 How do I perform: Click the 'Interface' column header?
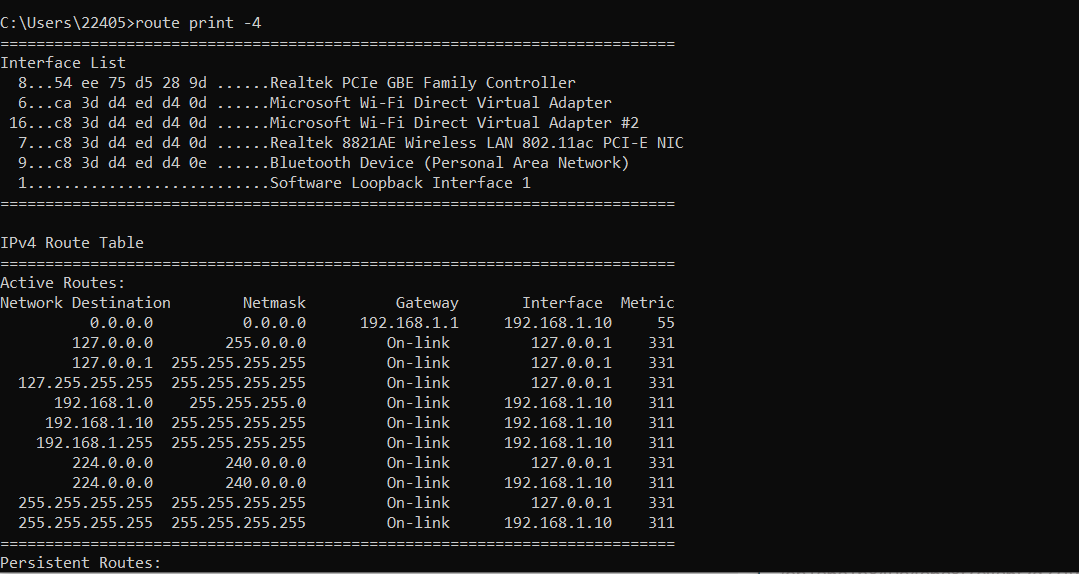pyautogui.click(x=562, y=303)
